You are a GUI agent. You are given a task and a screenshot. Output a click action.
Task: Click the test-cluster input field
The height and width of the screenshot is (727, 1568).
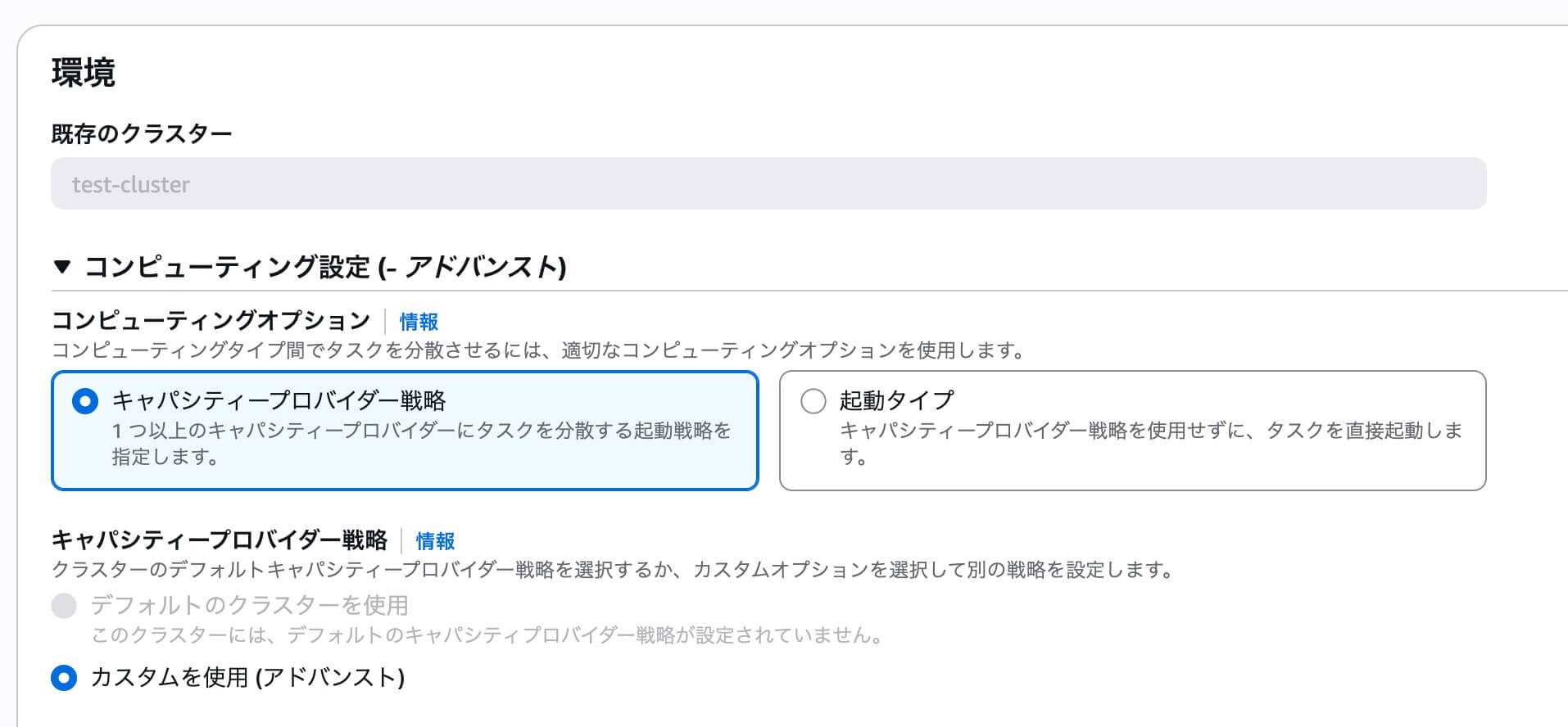pos(768,183)
